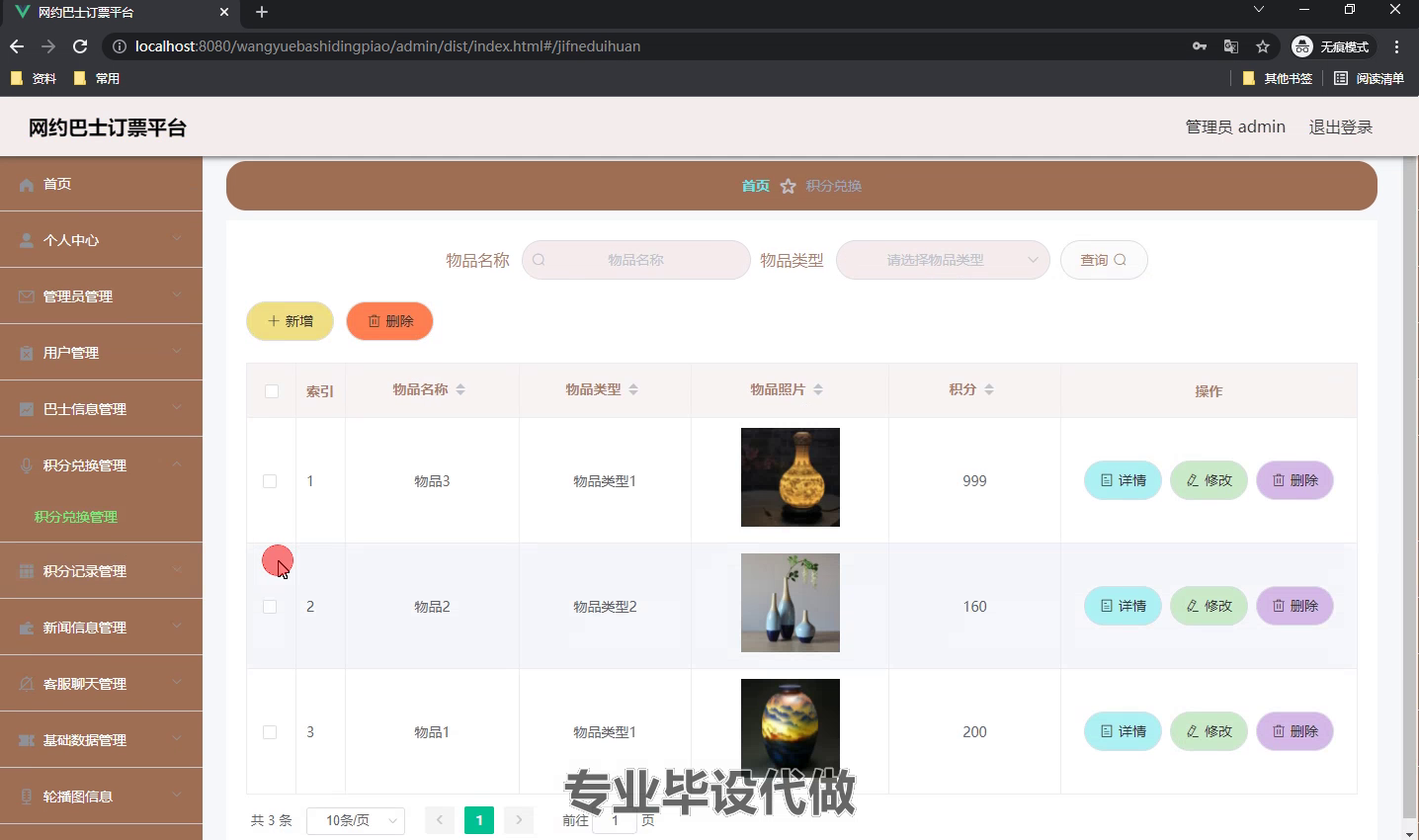Click the orange 删除 batch button

point(389,321)
